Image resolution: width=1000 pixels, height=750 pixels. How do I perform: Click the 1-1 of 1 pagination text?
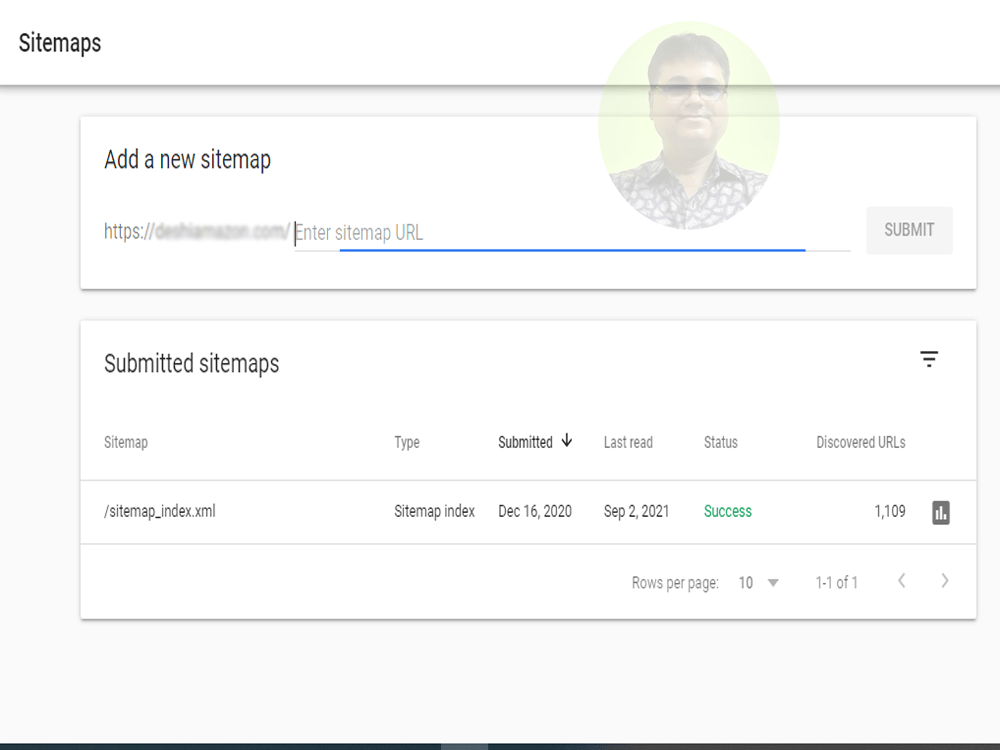pos(836,582)
